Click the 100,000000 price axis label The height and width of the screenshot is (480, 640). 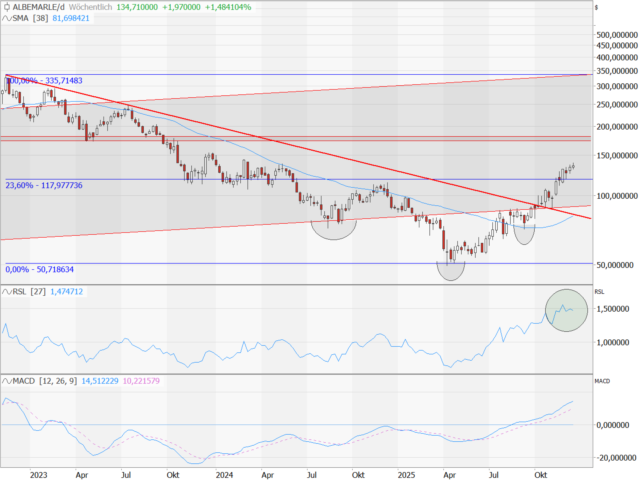coord(617,196)
